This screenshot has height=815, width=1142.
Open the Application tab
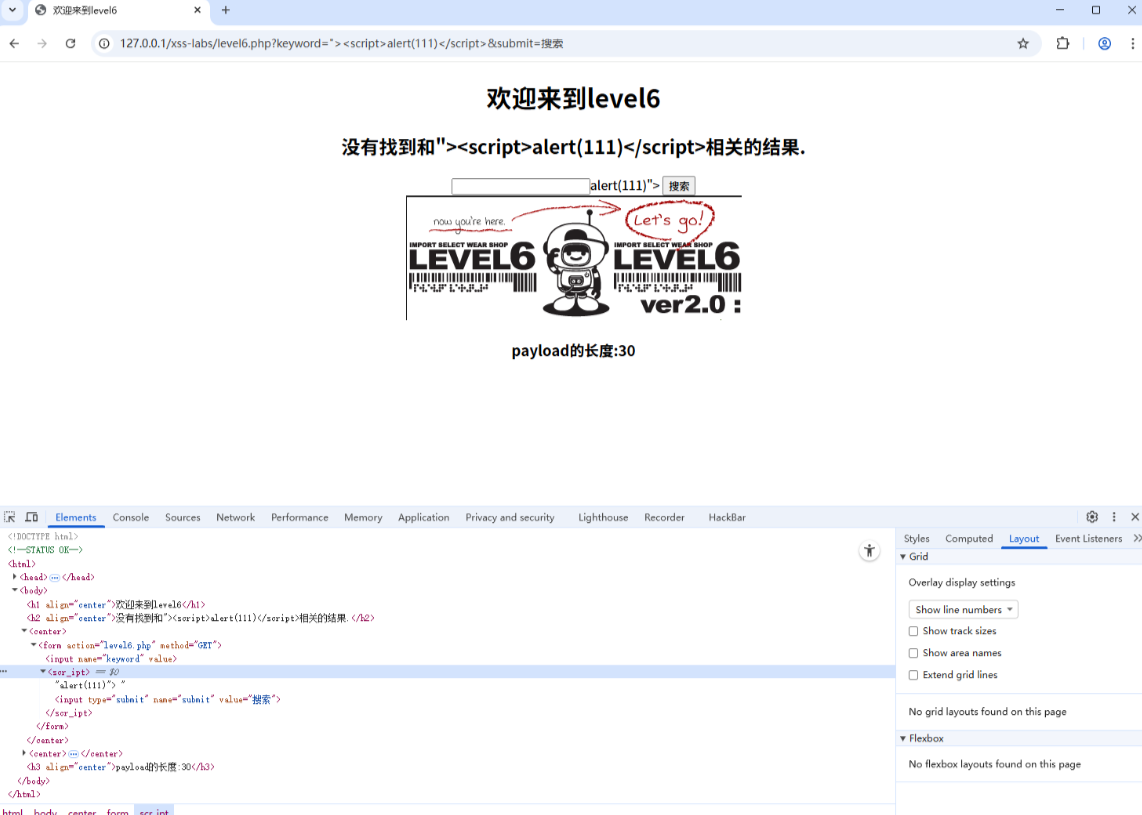pos(423,517)
